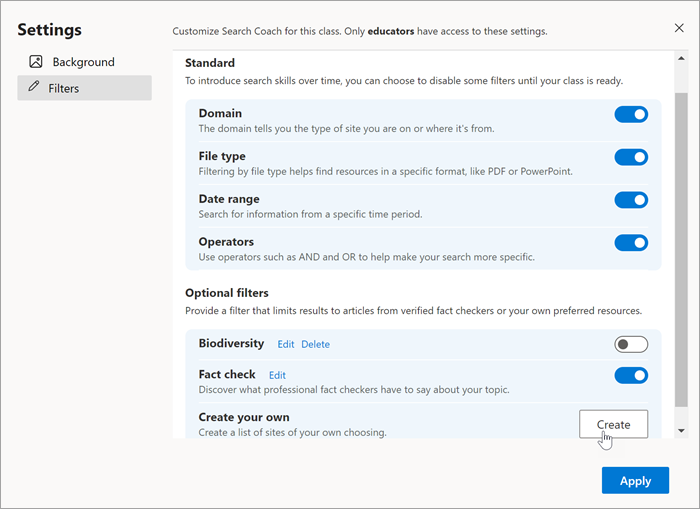Click the Create your own label
Viewport: 700px width, 509px height.
coord(244,417)
